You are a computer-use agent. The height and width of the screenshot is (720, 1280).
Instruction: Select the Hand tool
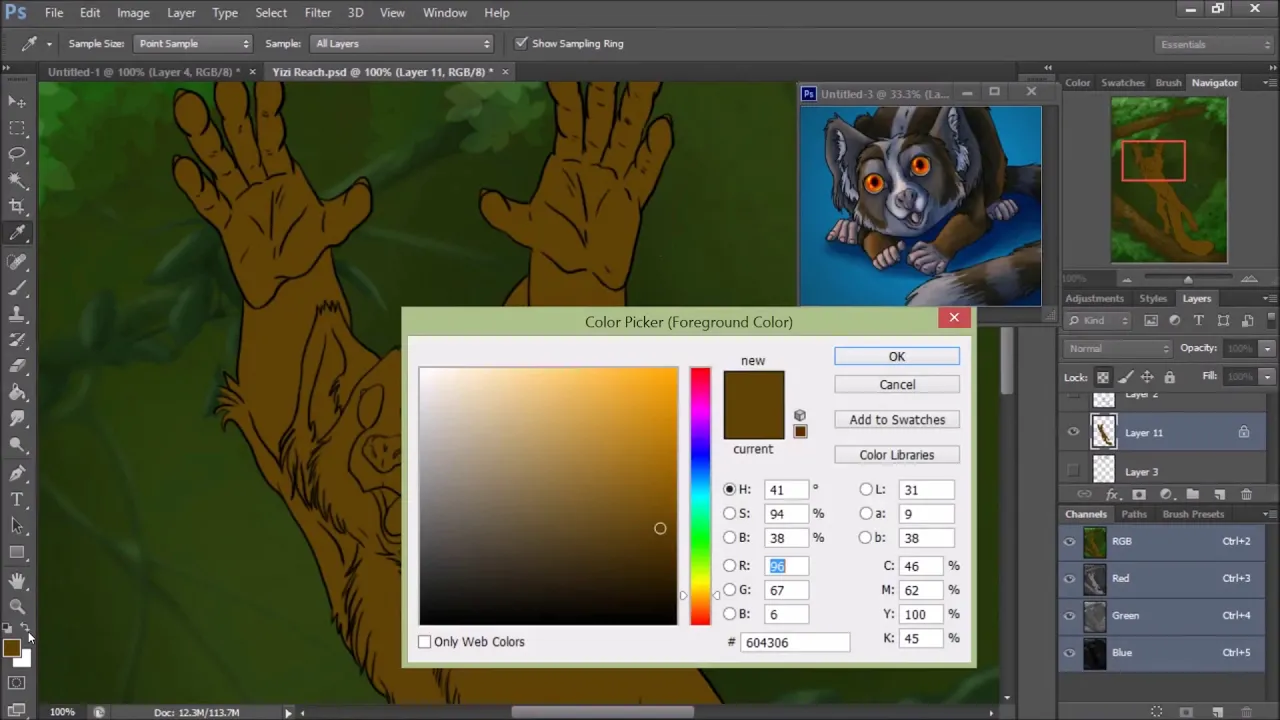[17, 580]
